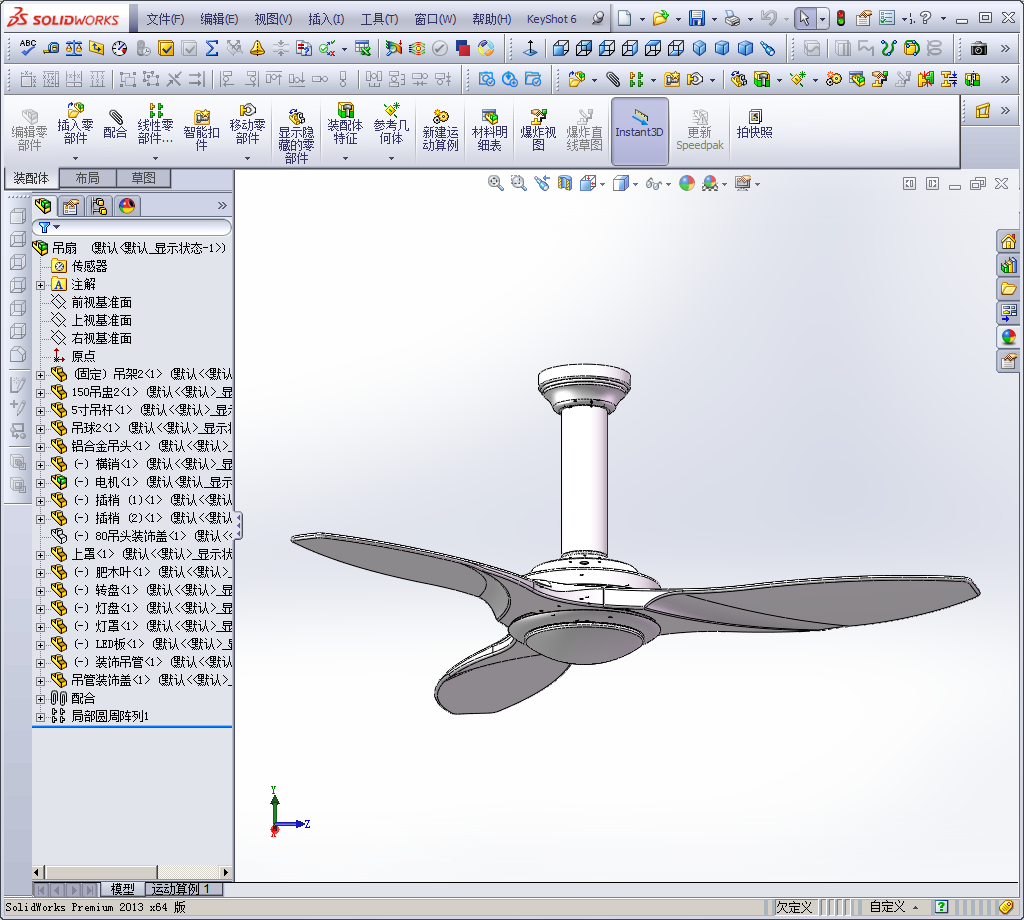Click the rebuild traffic light icon
1024x920 pixels.
840,18
